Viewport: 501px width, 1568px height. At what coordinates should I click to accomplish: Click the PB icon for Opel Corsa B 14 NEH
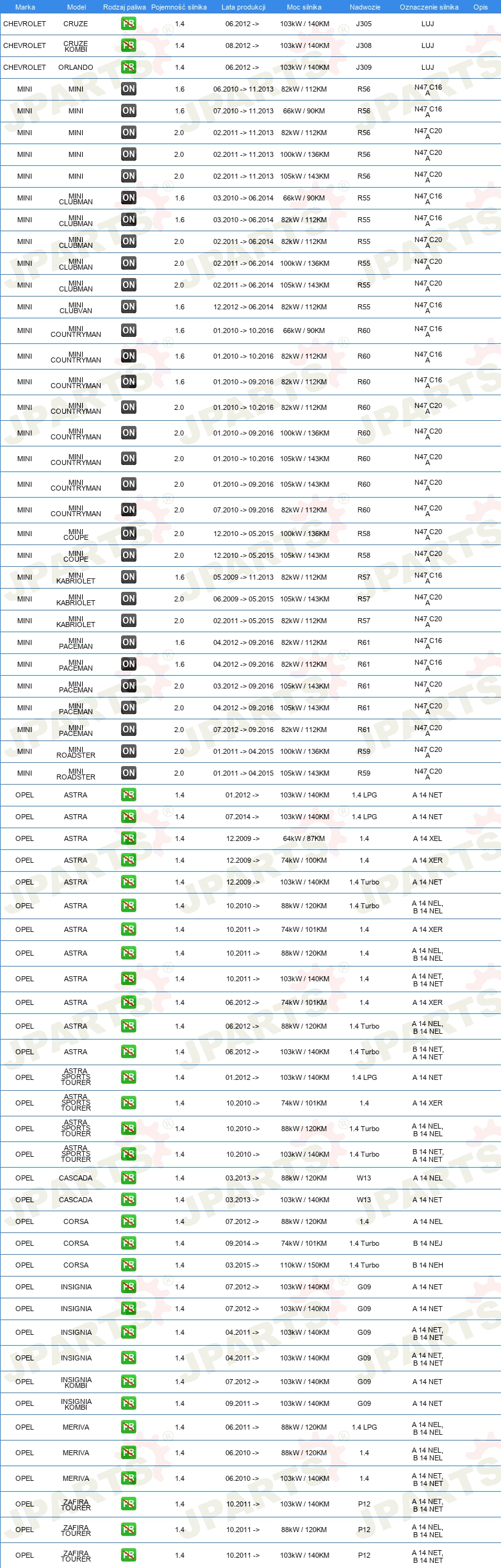128,1265
